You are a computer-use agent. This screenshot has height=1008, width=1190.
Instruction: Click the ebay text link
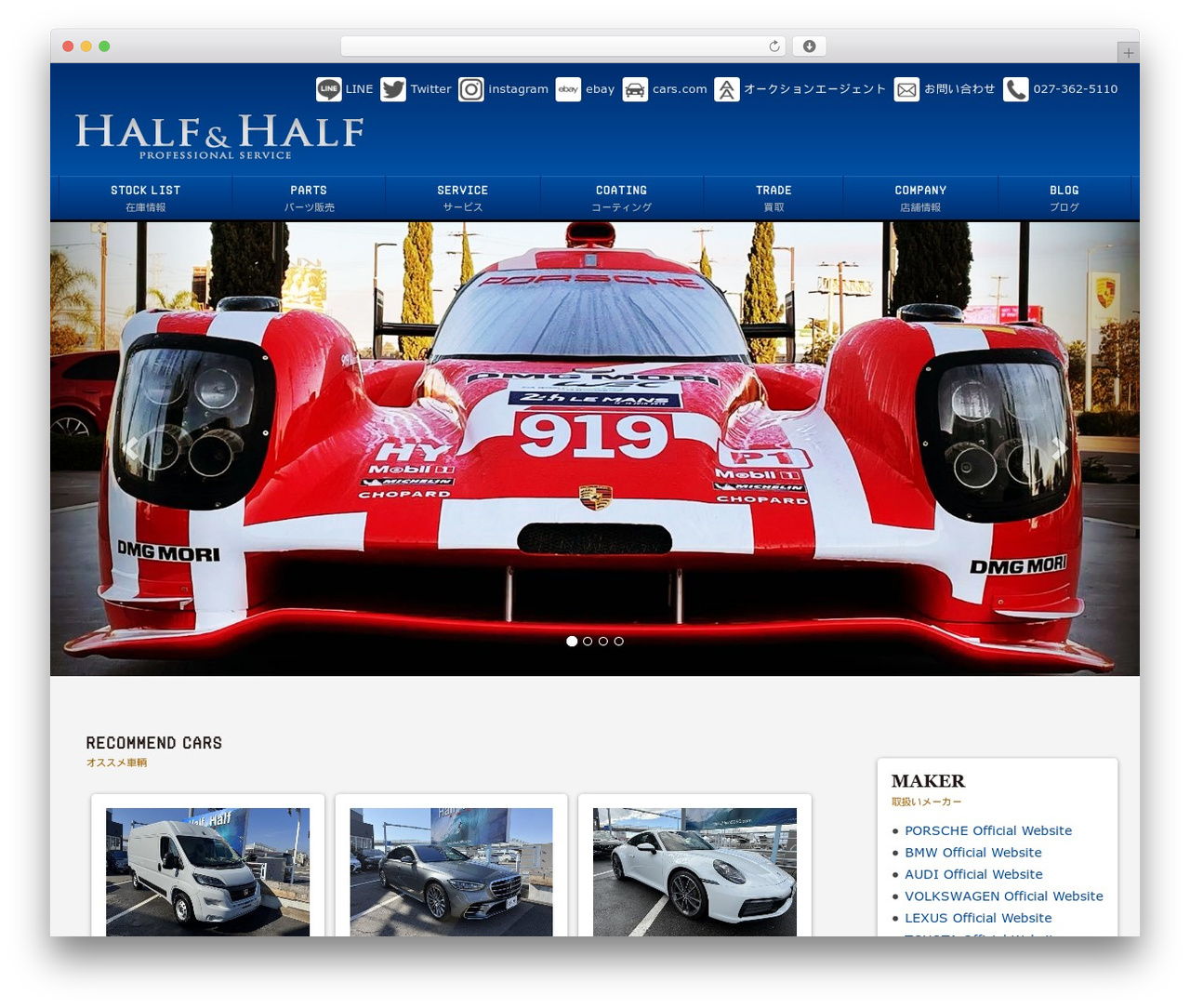pos(600,89)
